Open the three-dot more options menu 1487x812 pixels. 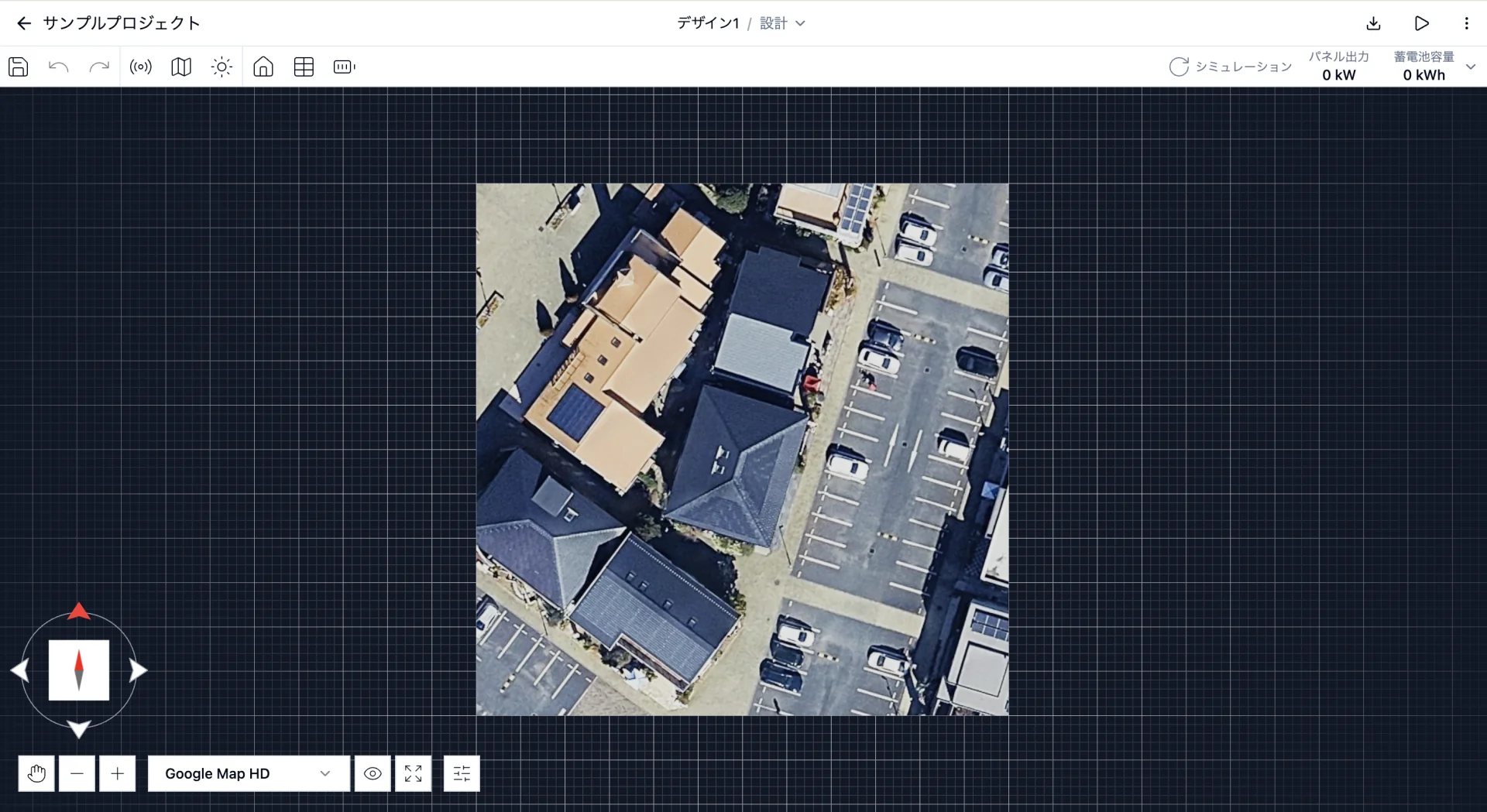tap(1466, 23)
